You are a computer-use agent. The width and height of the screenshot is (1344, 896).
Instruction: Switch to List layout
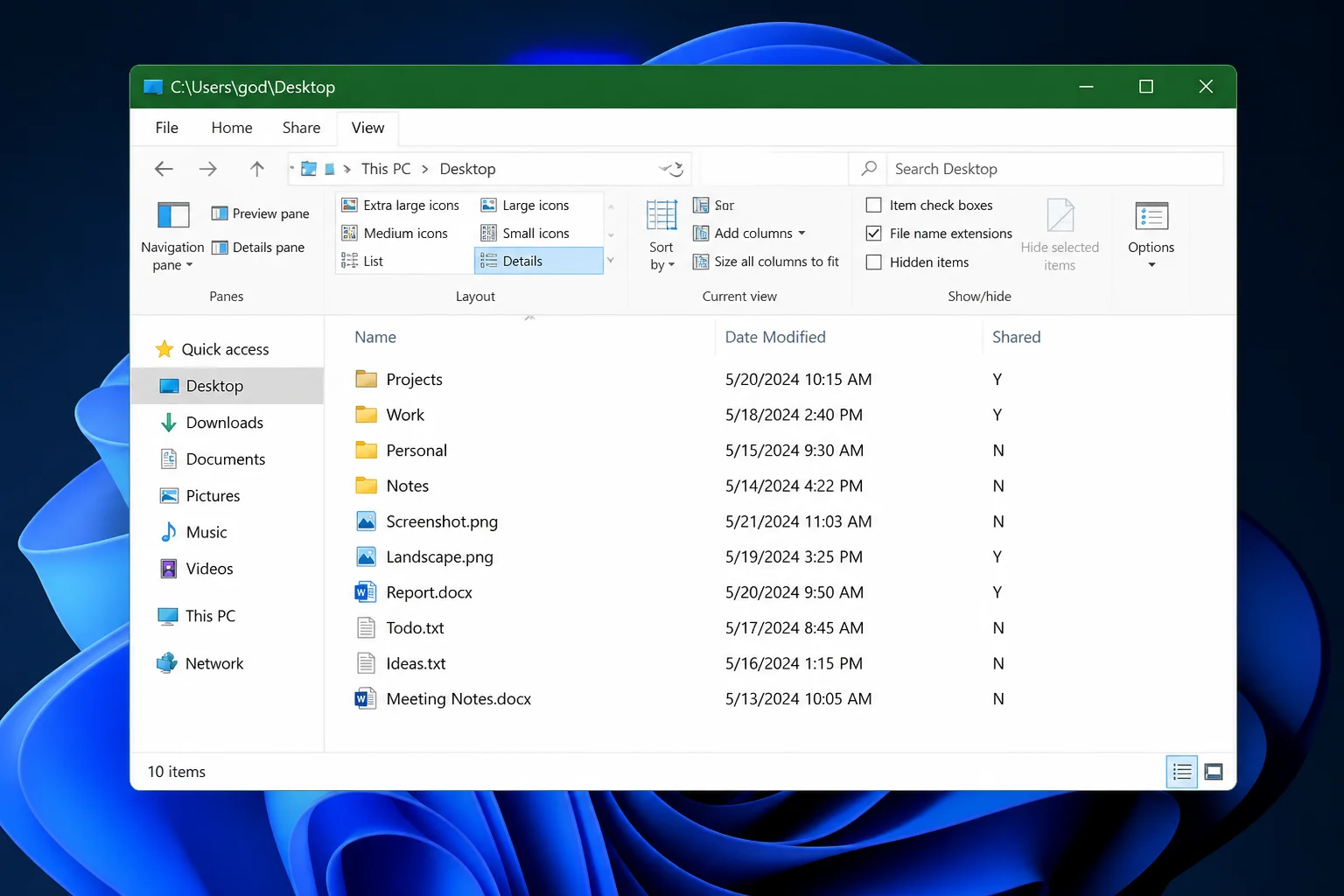[362, 261]
